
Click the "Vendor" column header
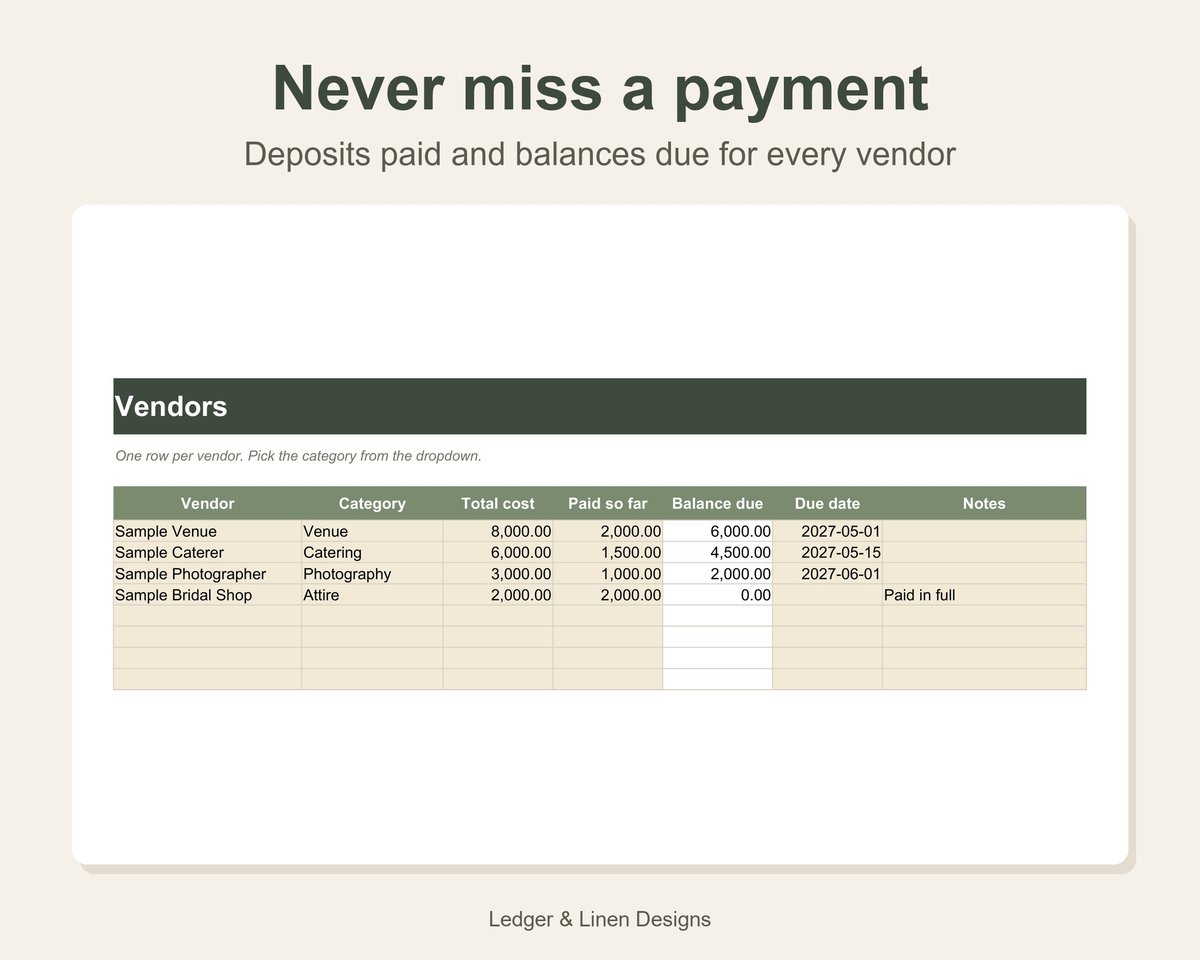click(x=207, y=503)
